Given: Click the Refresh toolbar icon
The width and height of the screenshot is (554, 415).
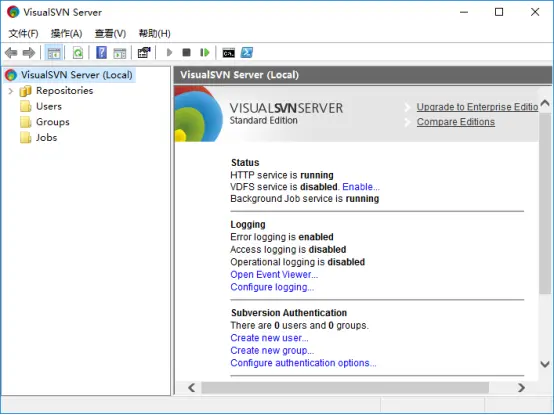Looking at the screenshot, I should coord(78,53).
